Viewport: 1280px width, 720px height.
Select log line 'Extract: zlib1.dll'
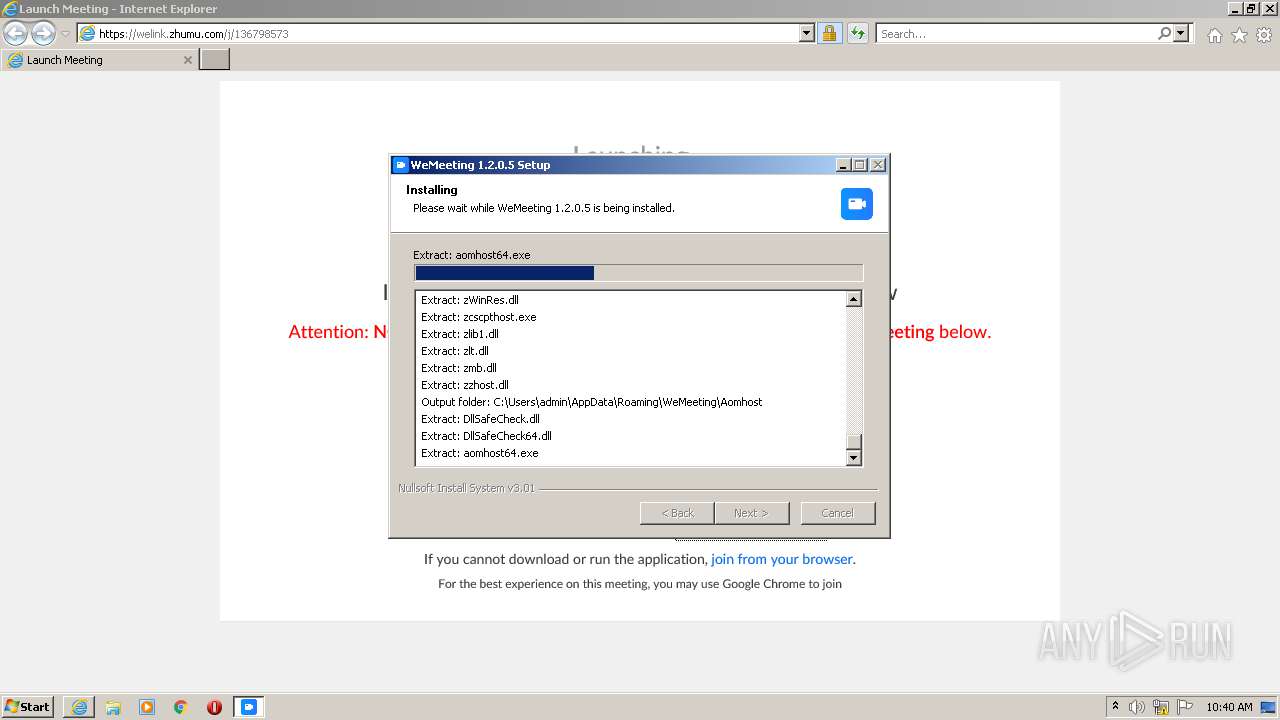pyautogui.click(x=460, y=334)
